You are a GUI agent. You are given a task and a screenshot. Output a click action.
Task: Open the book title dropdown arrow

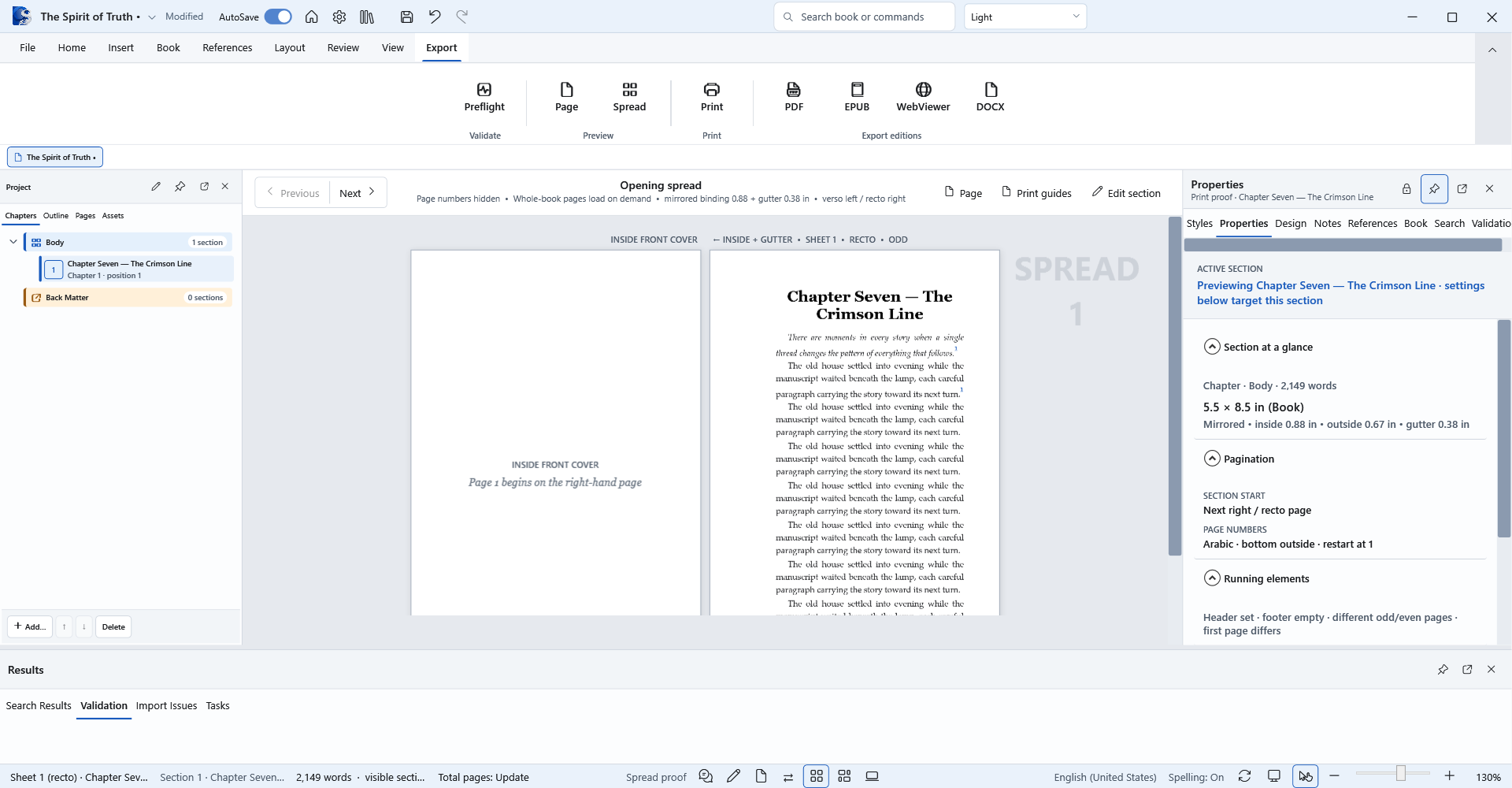click(152, 17)
